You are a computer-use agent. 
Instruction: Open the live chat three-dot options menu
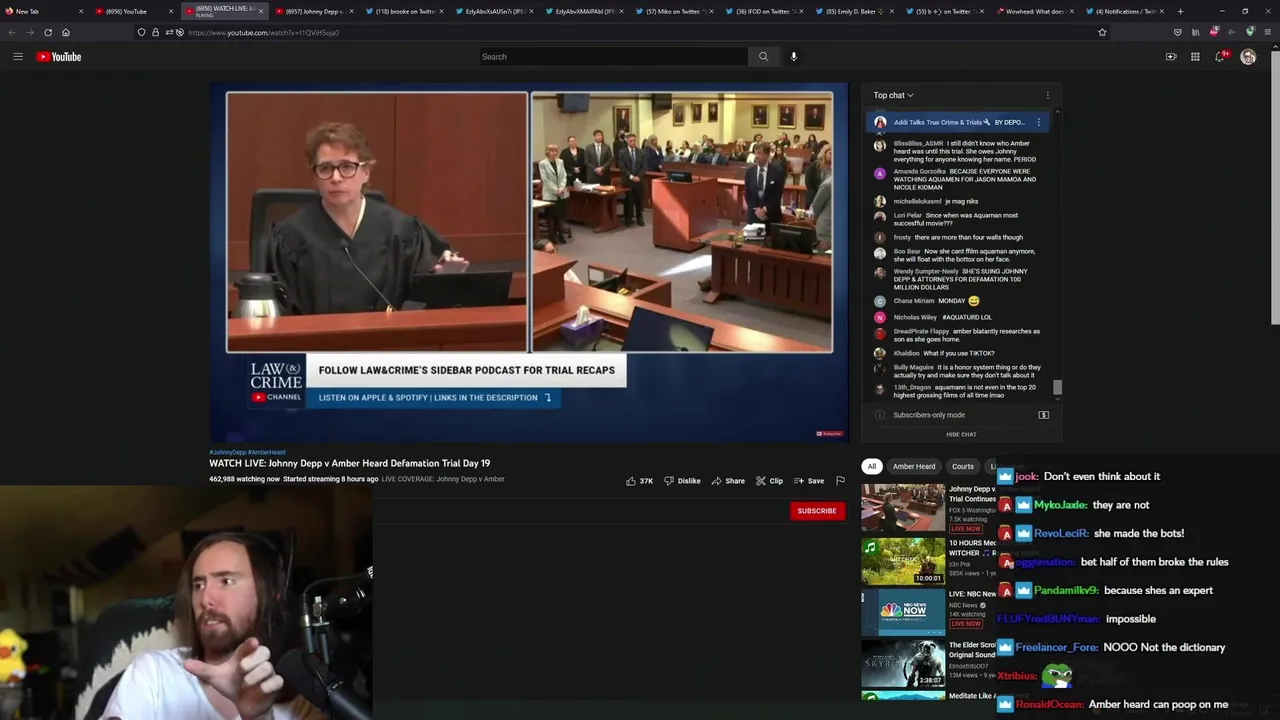tap(1047, 95)
